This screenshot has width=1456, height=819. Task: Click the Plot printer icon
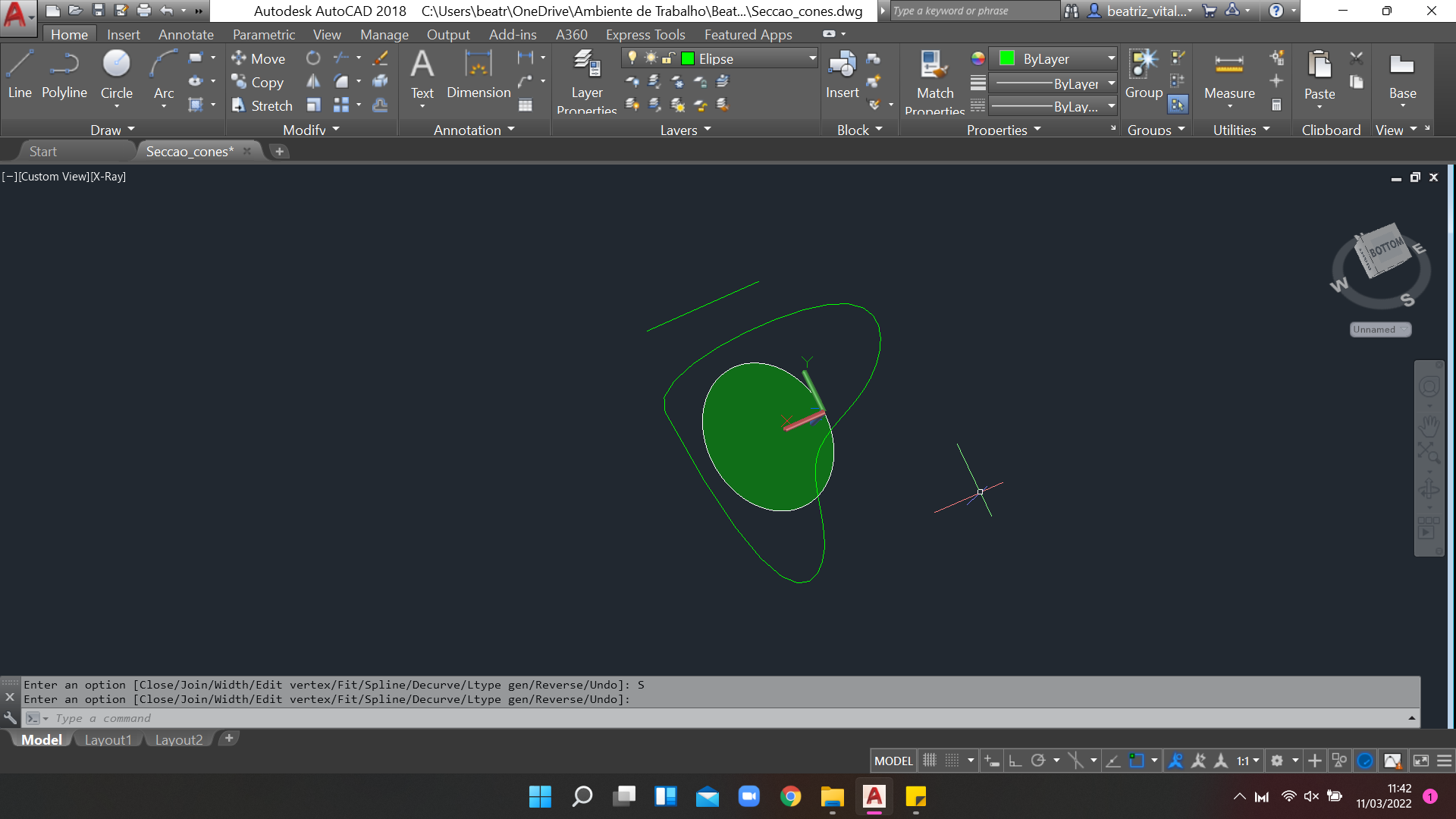tap(144, 11)
